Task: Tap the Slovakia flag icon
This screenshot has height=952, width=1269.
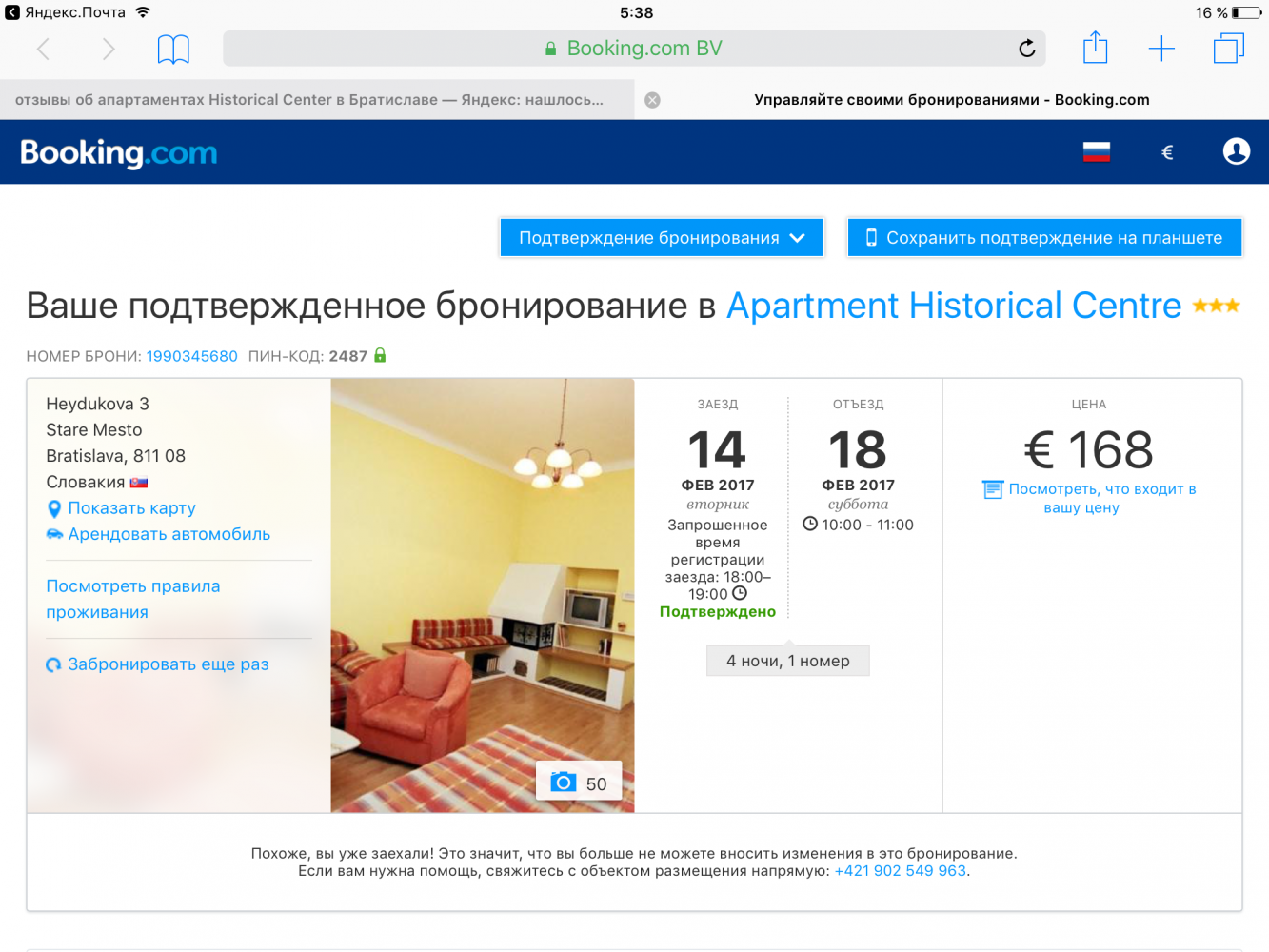Action: [x=139, y=483]
